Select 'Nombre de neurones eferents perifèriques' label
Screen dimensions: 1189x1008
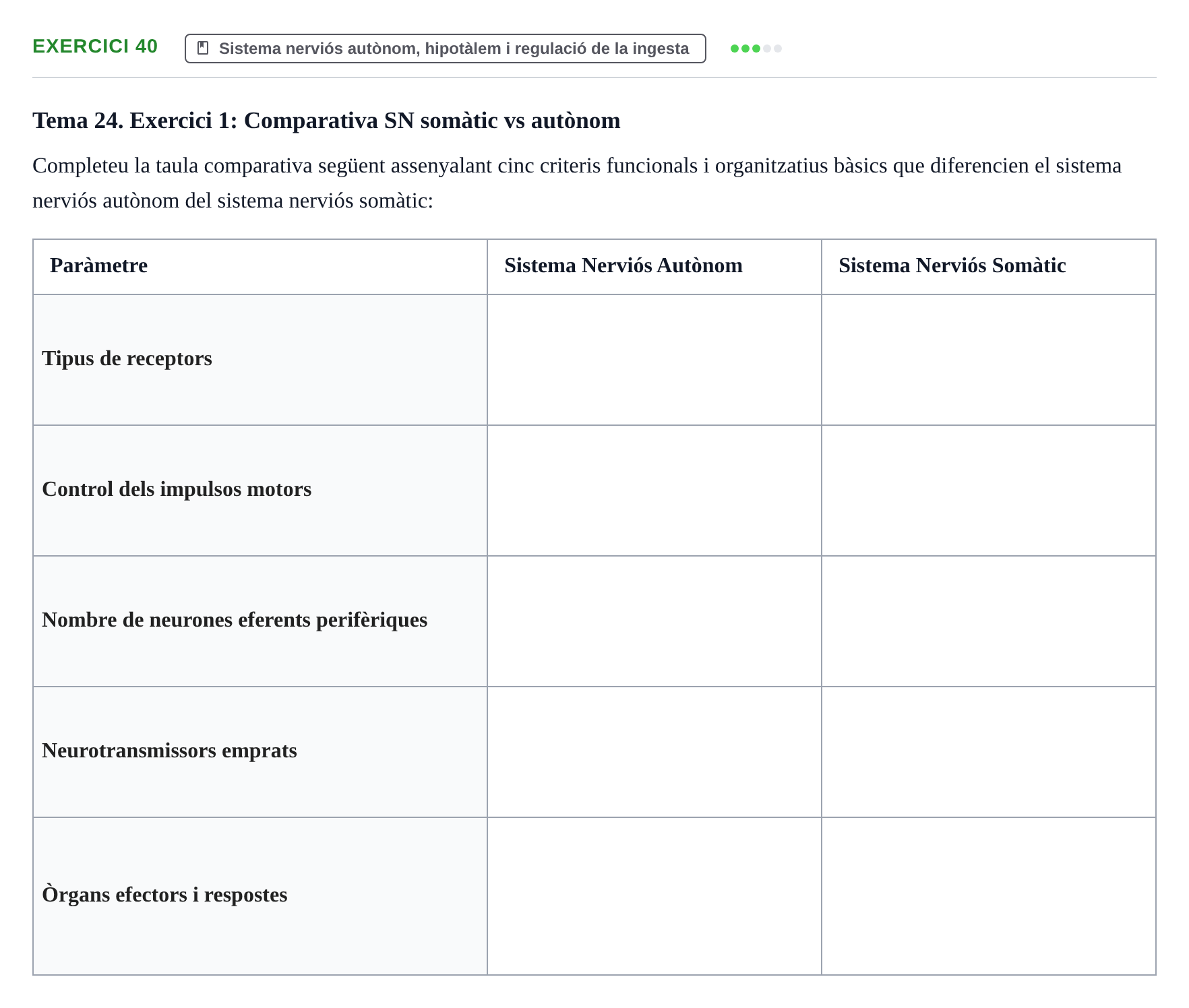coord(235,620)
